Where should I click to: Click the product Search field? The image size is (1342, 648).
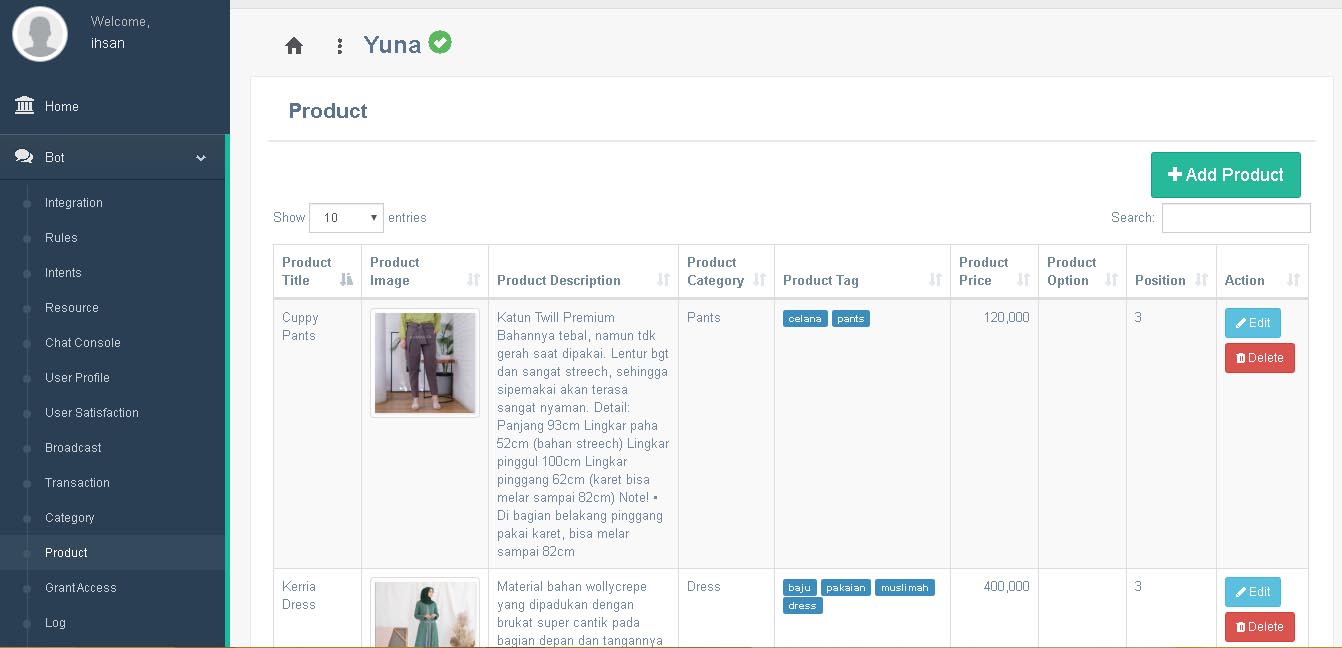[x=1235, y=218]
